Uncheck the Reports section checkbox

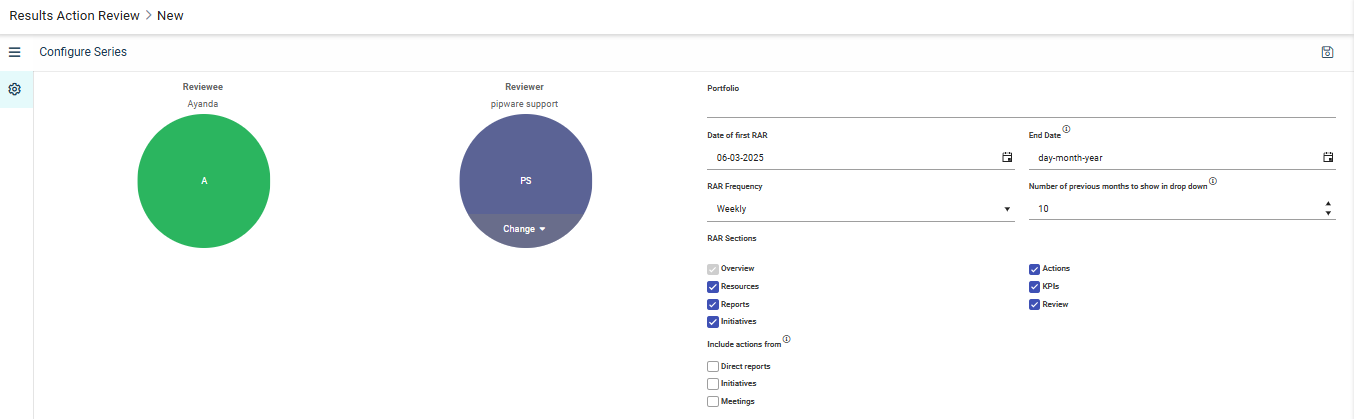[x=713, y=304]
